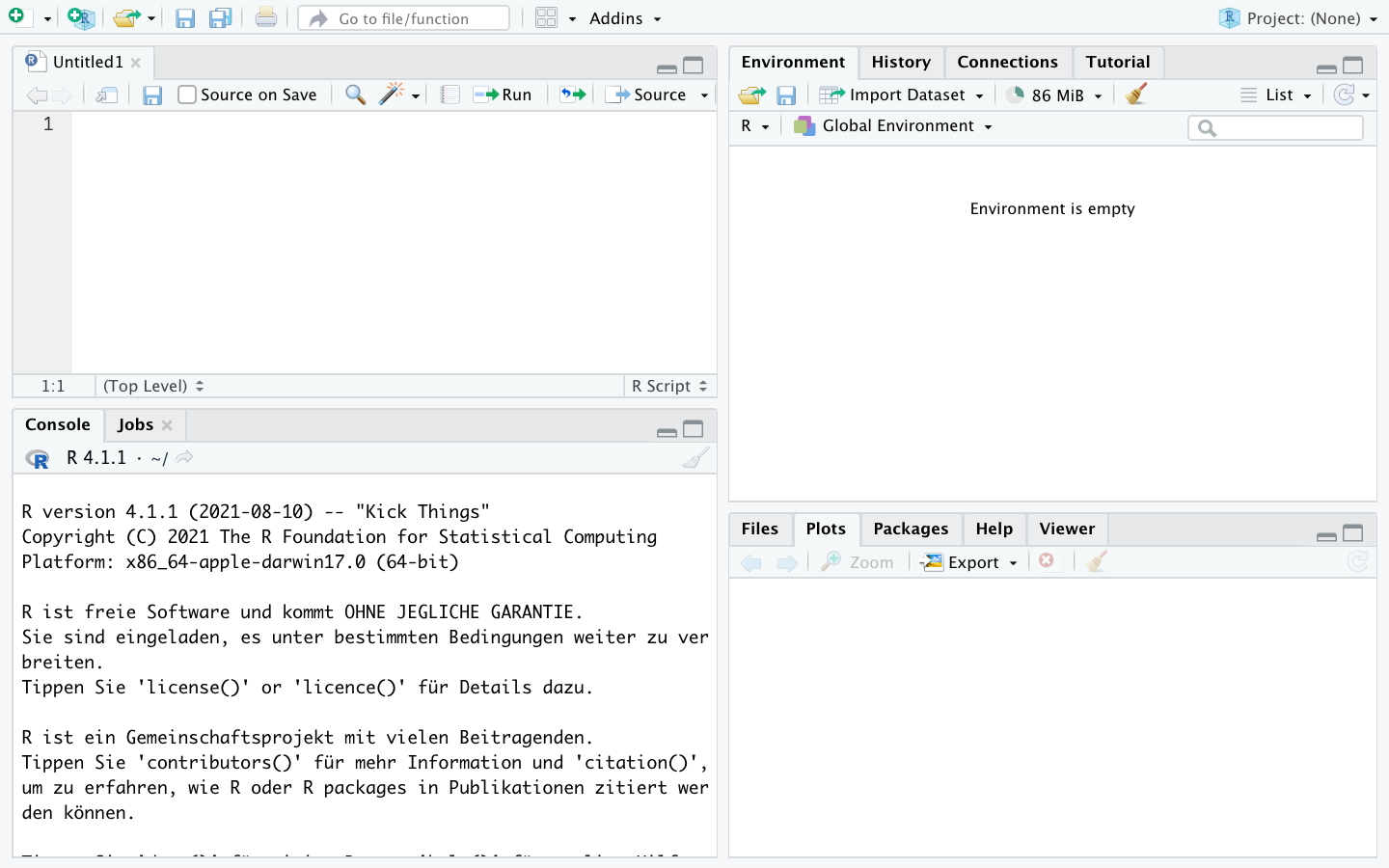Click the Clear all plots broom icon
The image size is (1389, 868).
coord(1096,561)
